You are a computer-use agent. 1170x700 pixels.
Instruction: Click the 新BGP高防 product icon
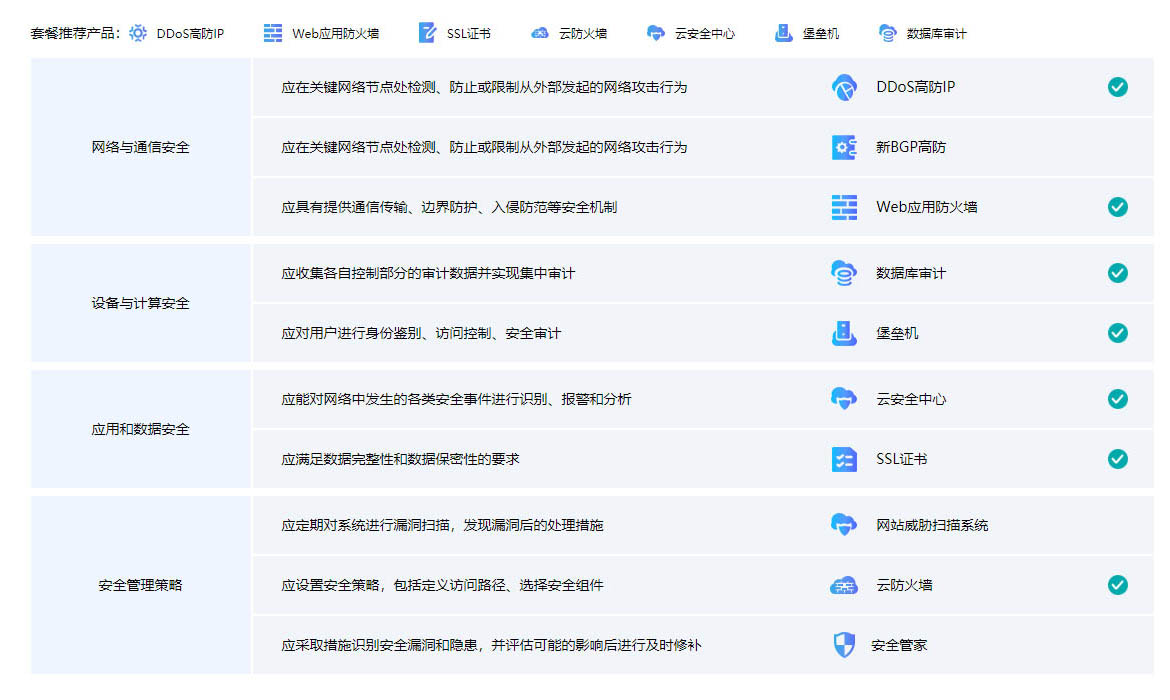[844, 147]
